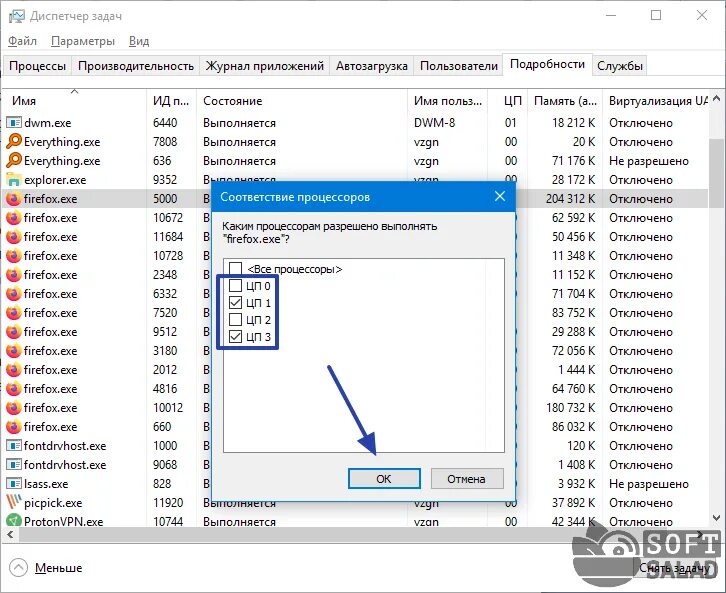Click the picpick.exe process icon
The width and height of the screenshot is (726, 593).
[x=14, y=502]
